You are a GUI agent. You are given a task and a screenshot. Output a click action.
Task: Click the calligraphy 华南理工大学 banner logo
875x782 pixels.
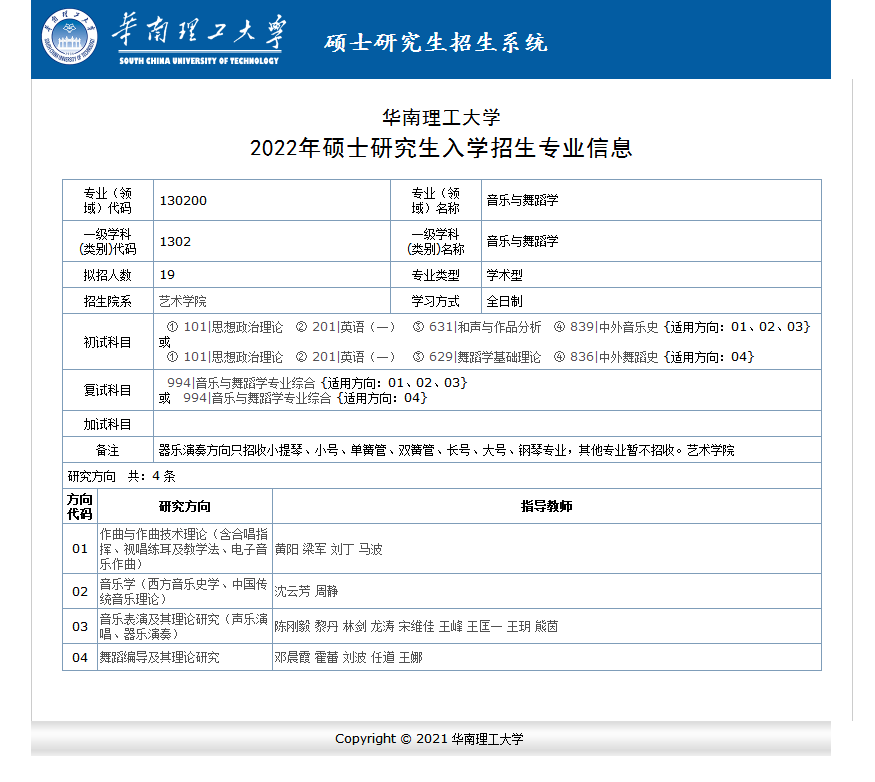(199, 38)
